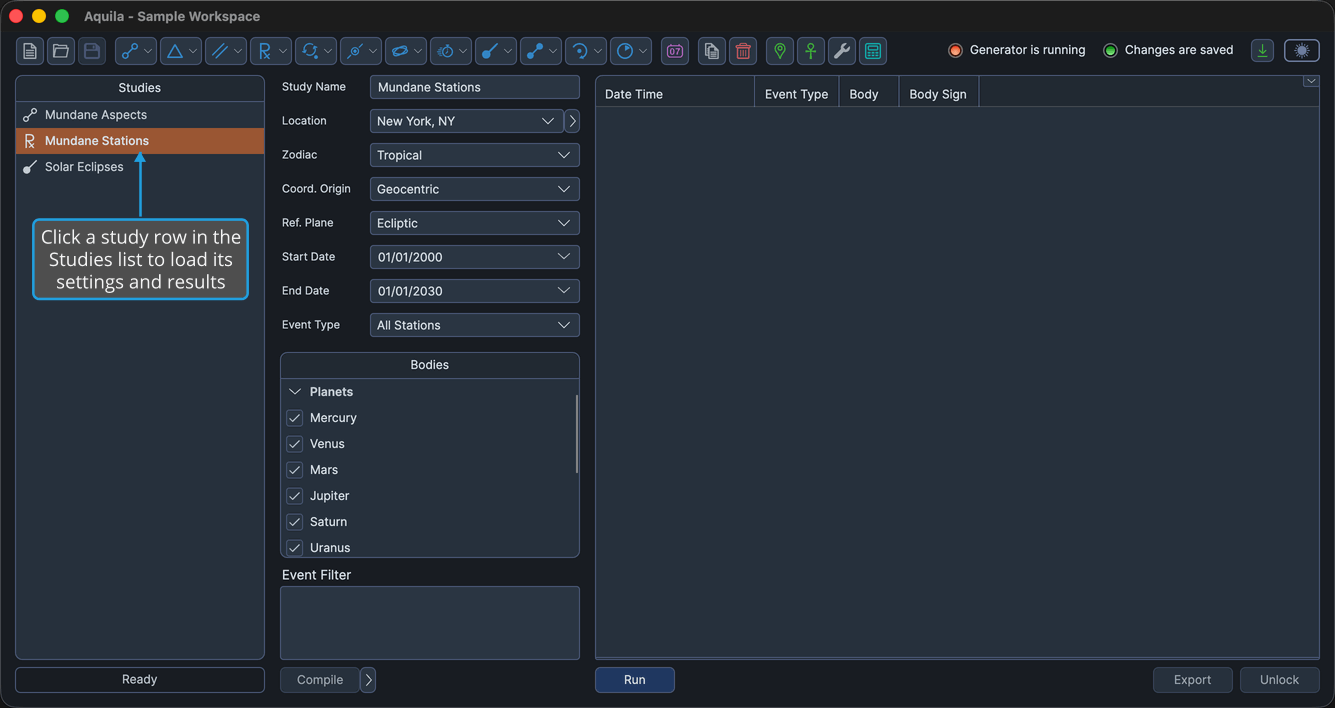Open a workspace with the folder icon
Image resolution: width=1335 pixels, height=708 pixels.
(x=61, y=51)
